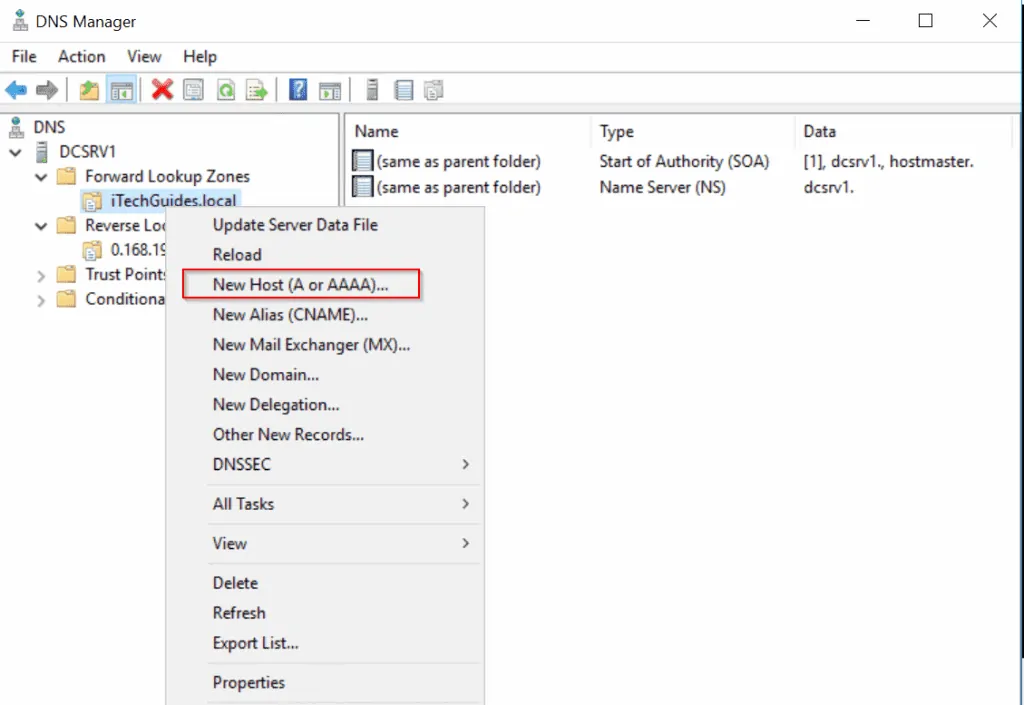1024x705 pixels.
Task: Collapse the Reverse Lookup Zones chevron
Action: coord(41,226)
